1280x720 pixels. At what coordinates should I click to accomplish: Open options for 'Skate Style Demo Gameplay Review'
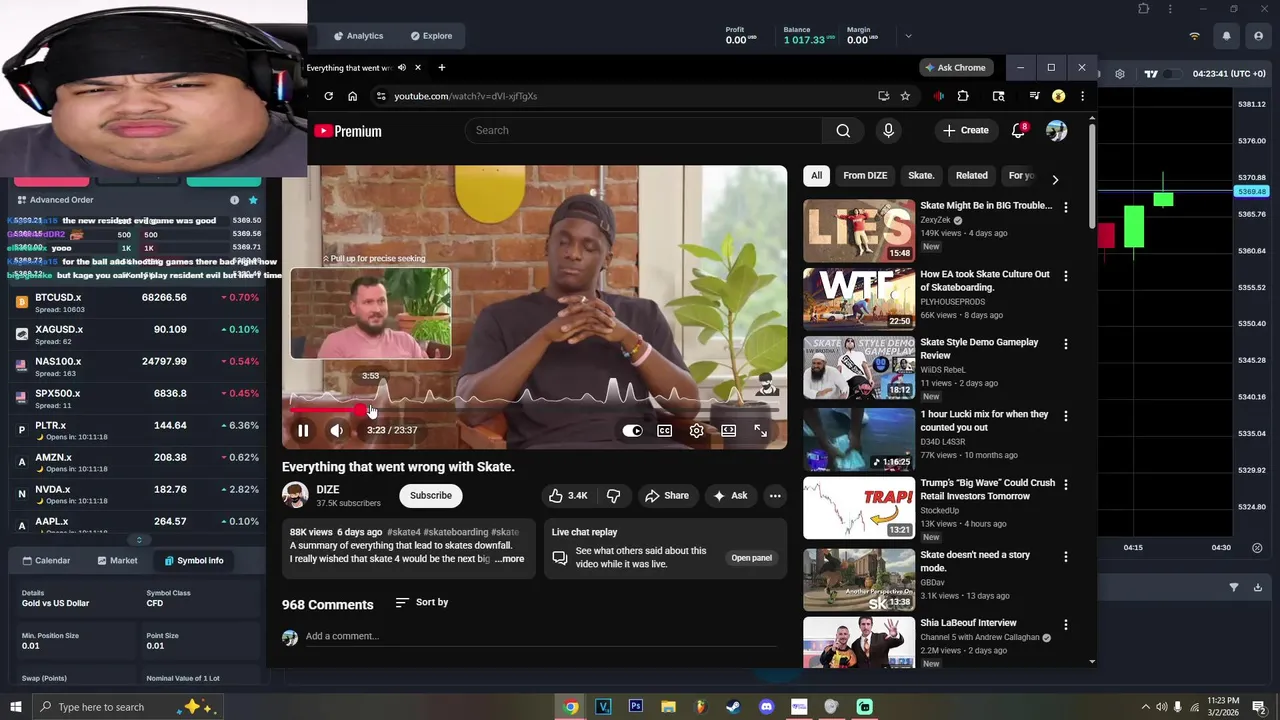click(x=1066, y=344)
